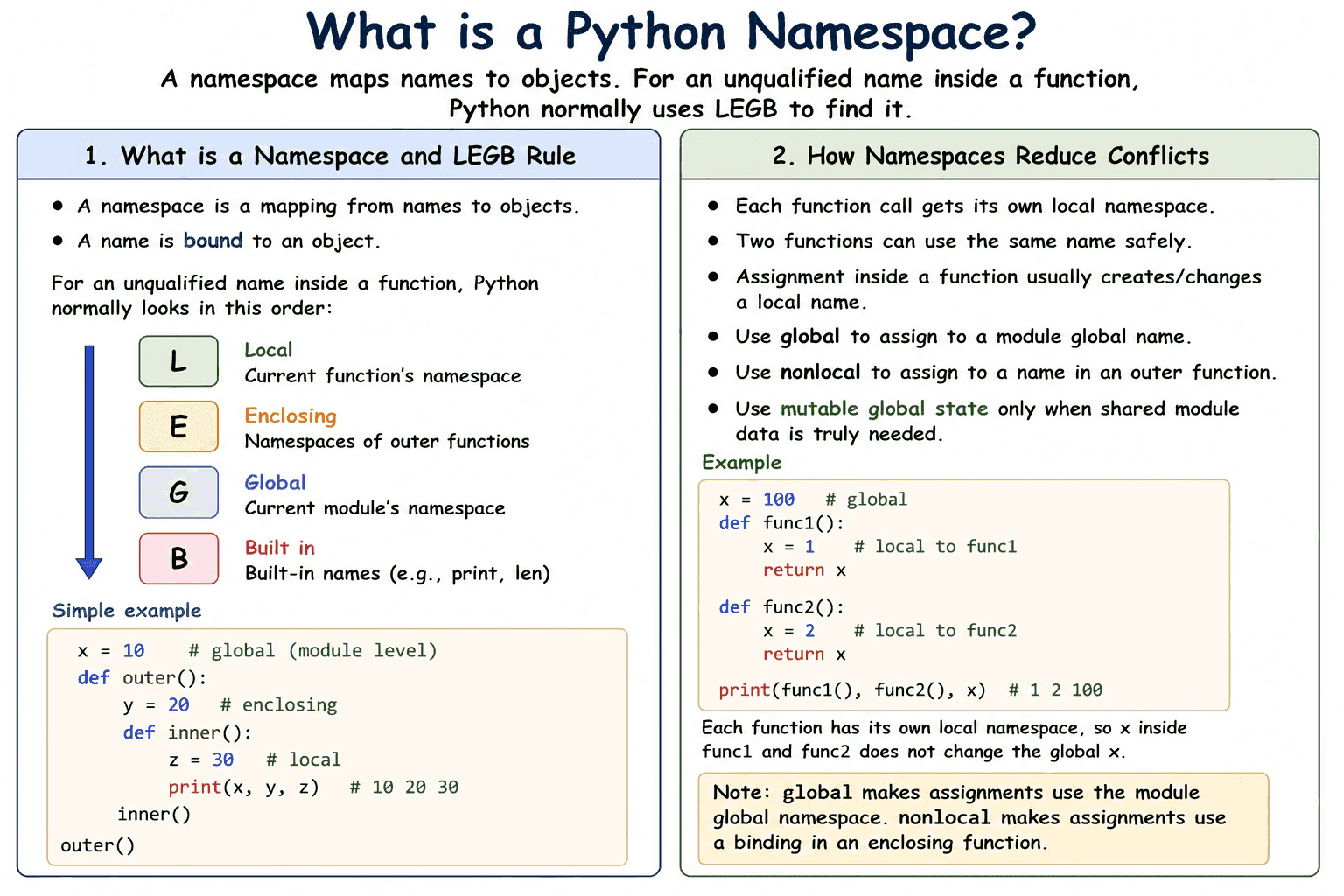Click the green L box for Local
1344x896 pixels.
click(x=178, y=361)
